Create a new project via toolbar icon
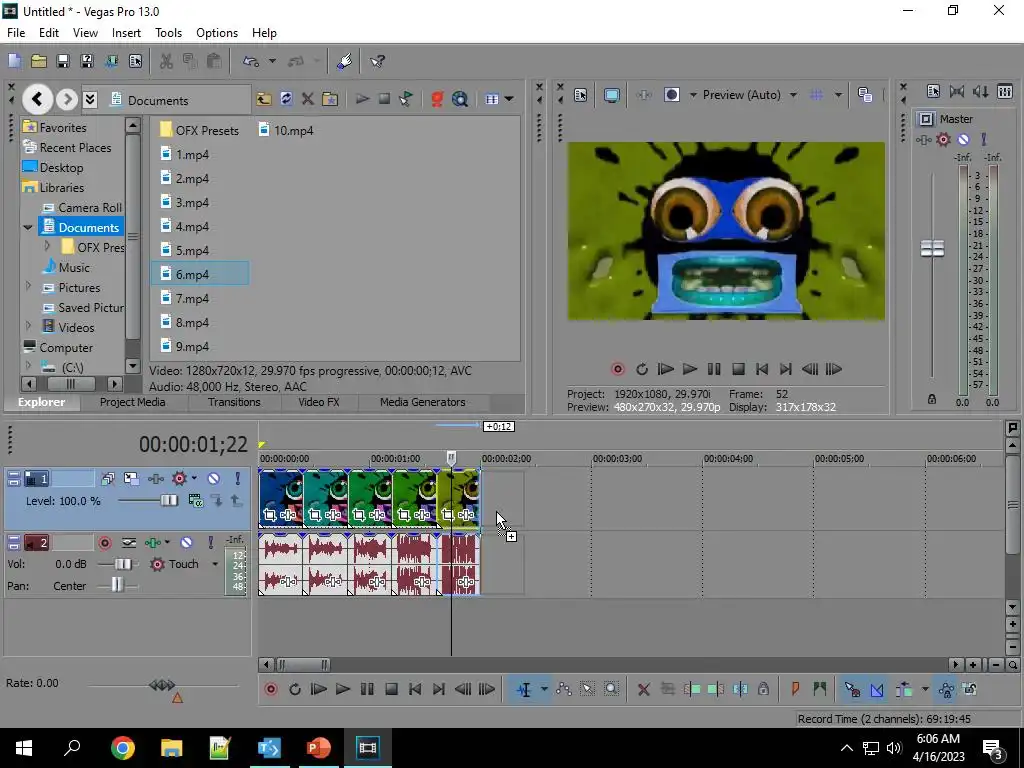1024x768 pixels. coord(14,61)
